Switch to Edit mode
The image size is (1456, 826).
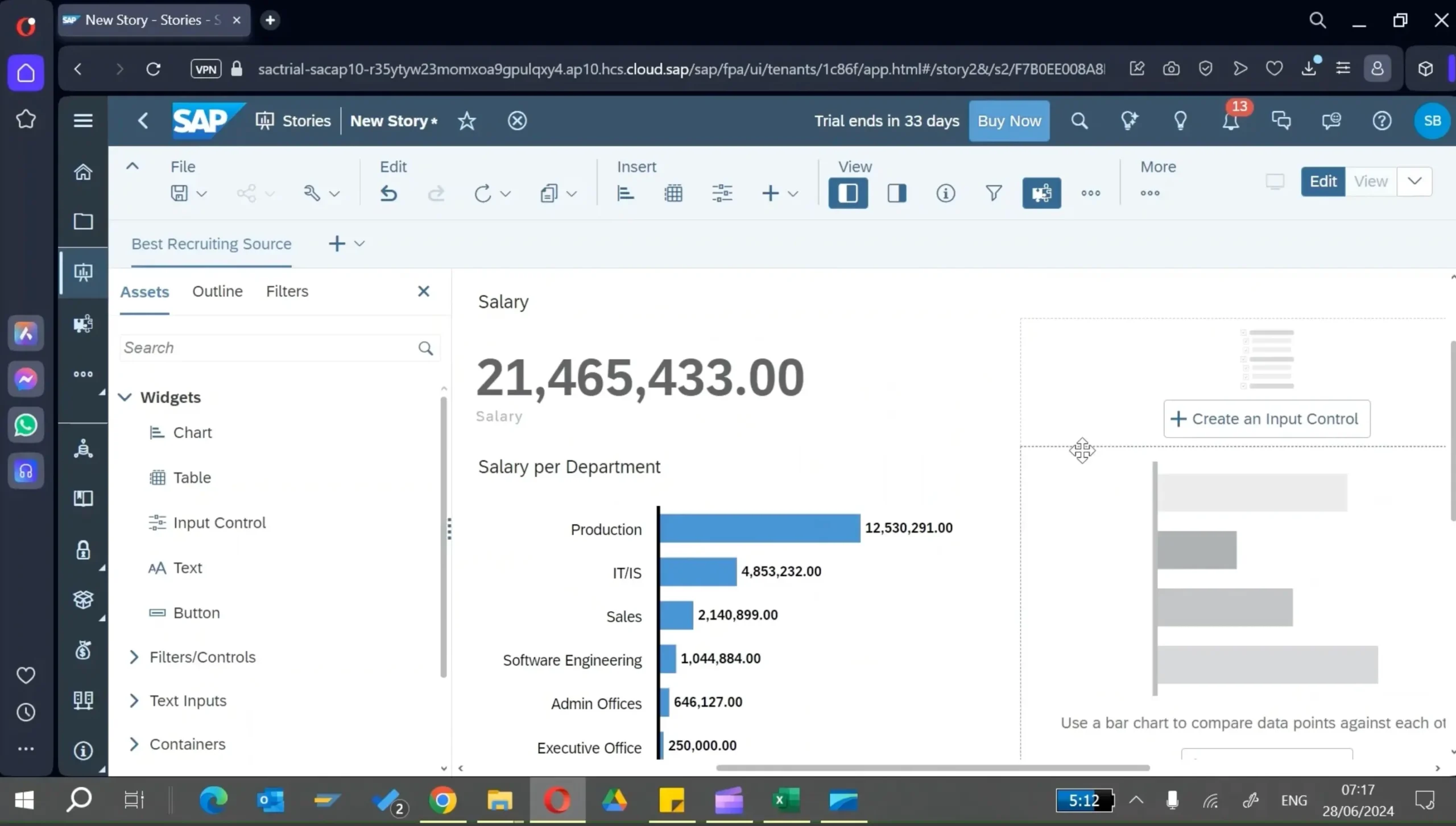pos(1323,181)
